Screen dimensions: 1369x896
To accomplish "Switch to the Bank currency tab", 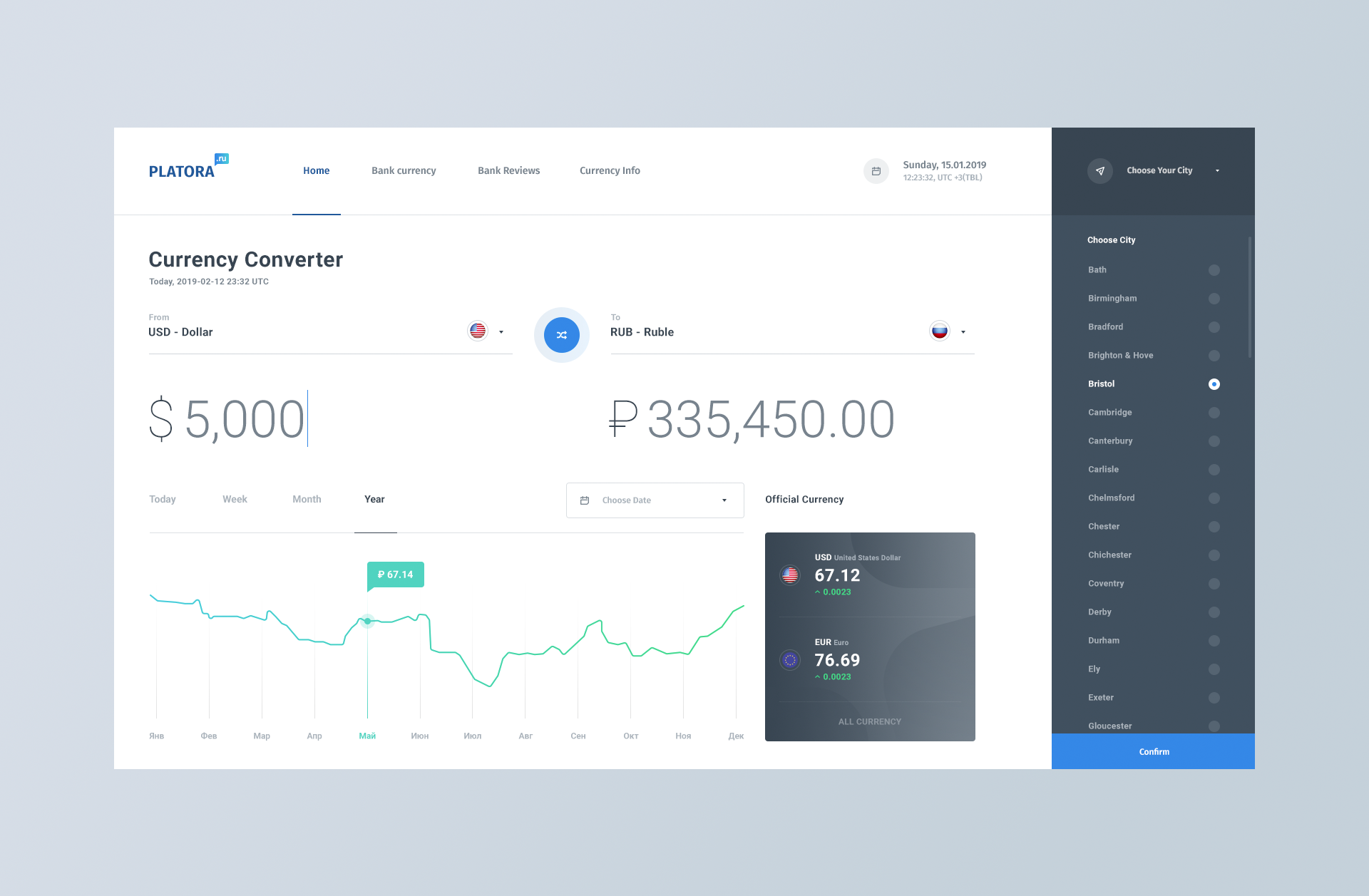I will pos(403,170).
